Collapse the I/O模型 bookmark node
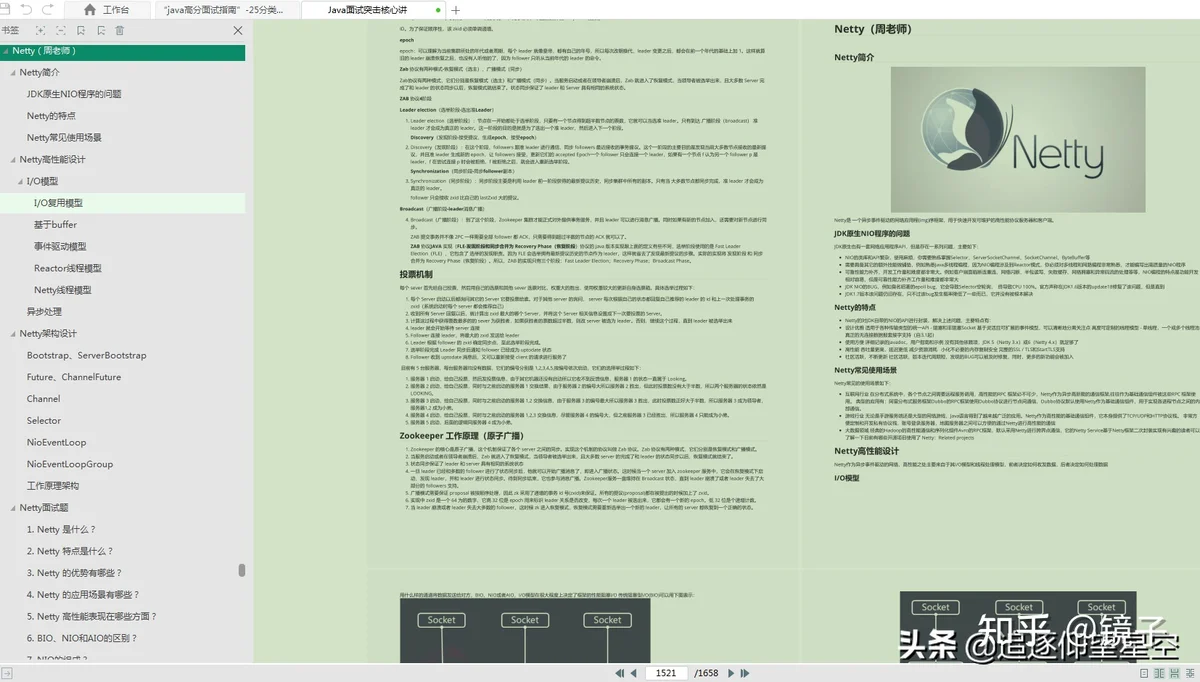 coord(18,181)
